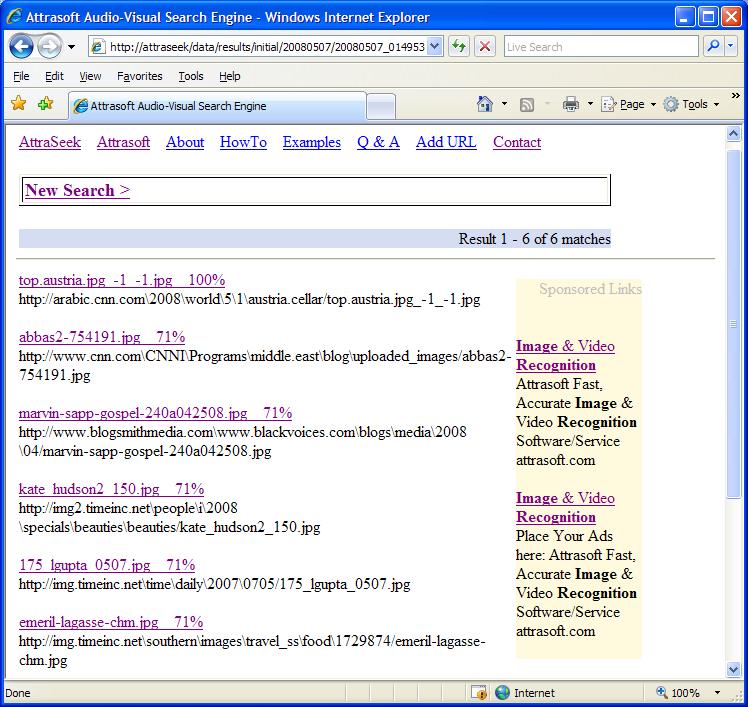Open result 175_lgupta_0507.jpg 71%

point(107,565)
